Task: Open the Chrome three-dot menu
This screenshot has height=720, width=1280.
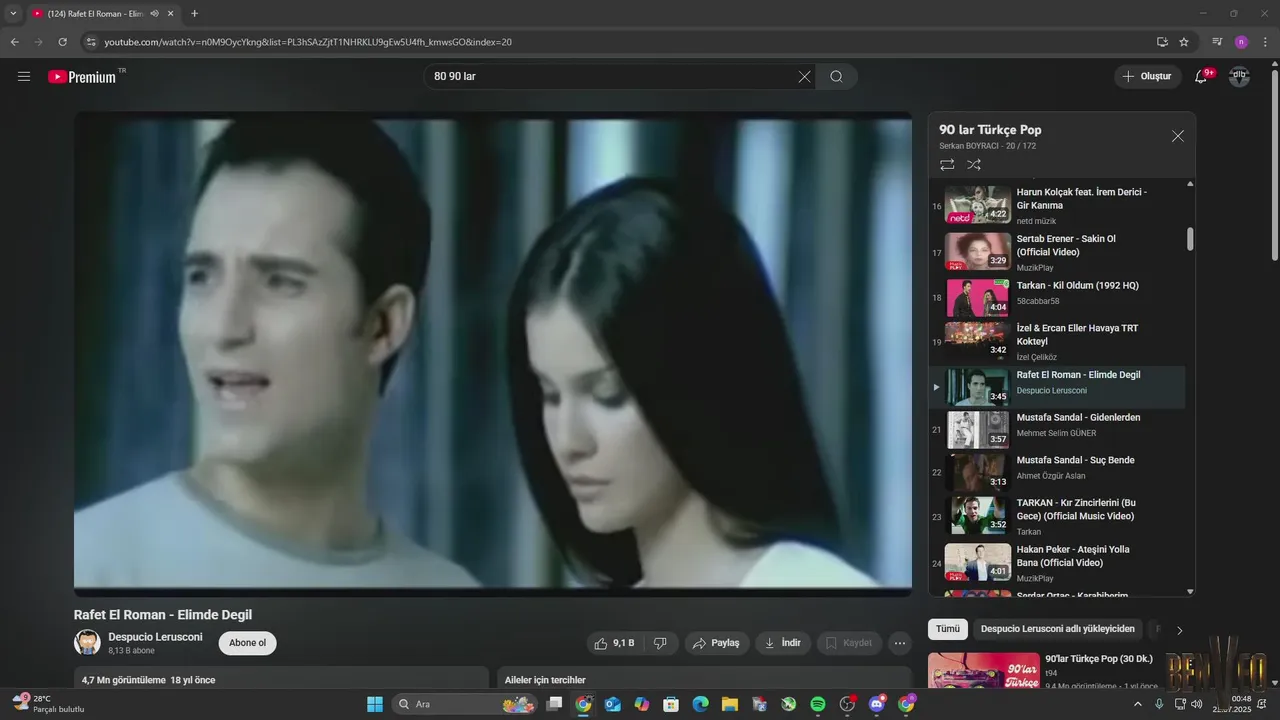Action: tap(1266, 42)
